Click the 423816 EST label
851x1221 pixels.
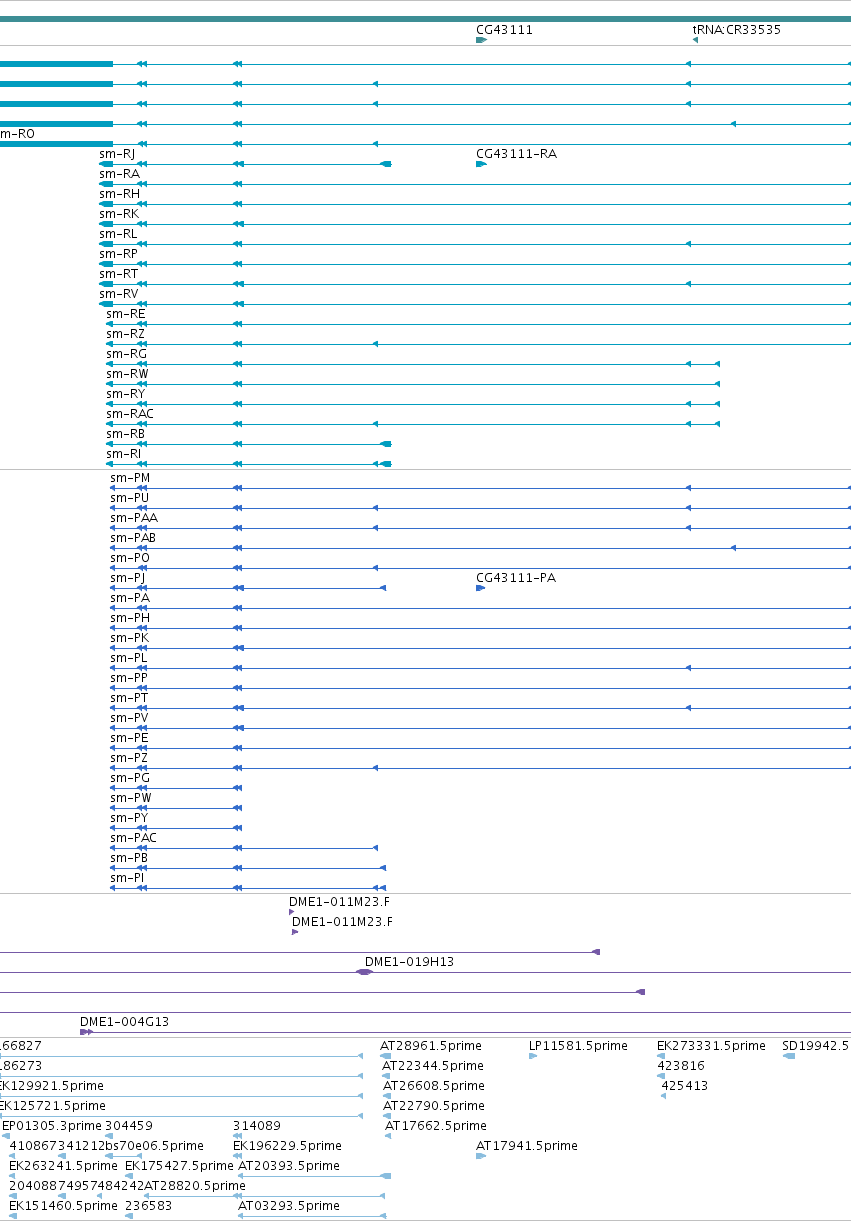(x=681, y=1066)
